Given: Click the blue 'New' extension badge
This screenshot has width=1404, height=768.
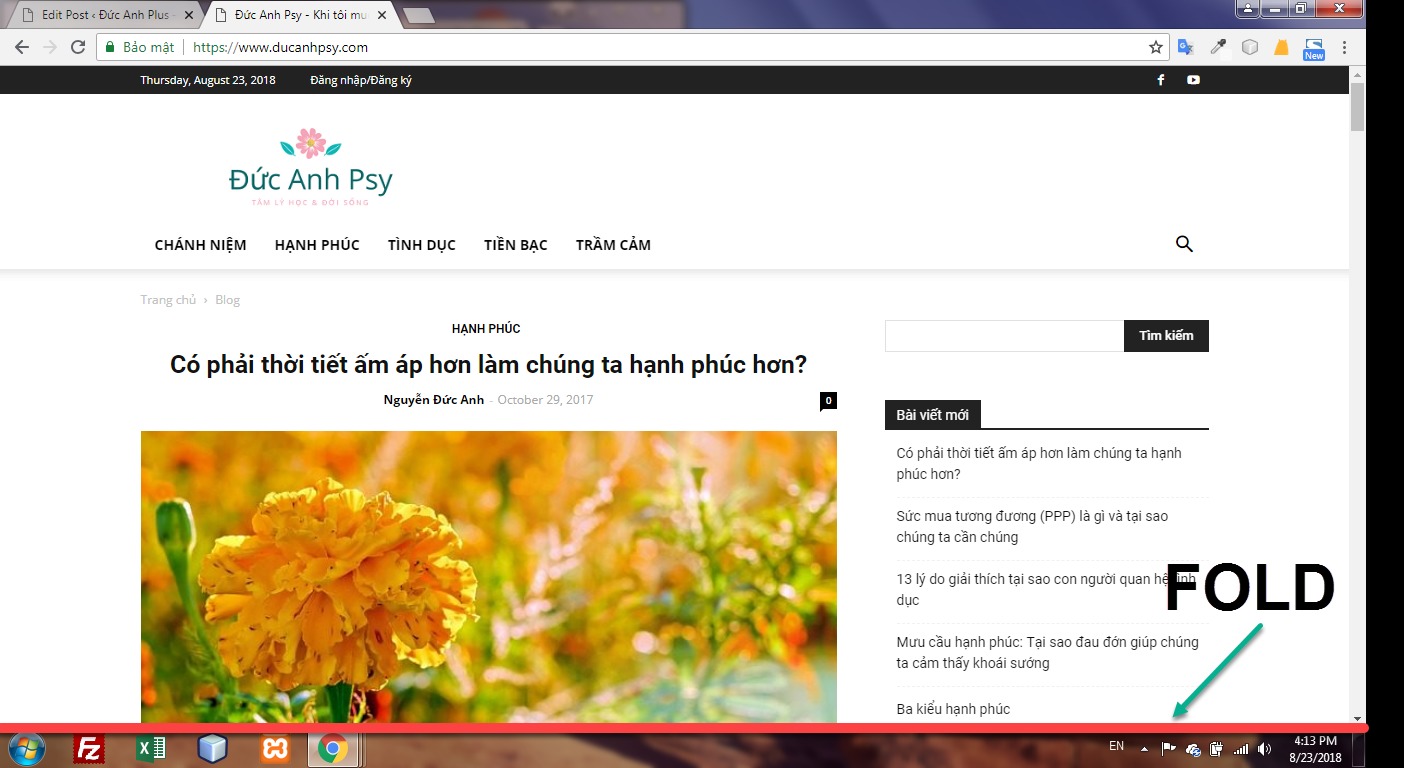Looking at the screenshot, I should pos(1312,47).
